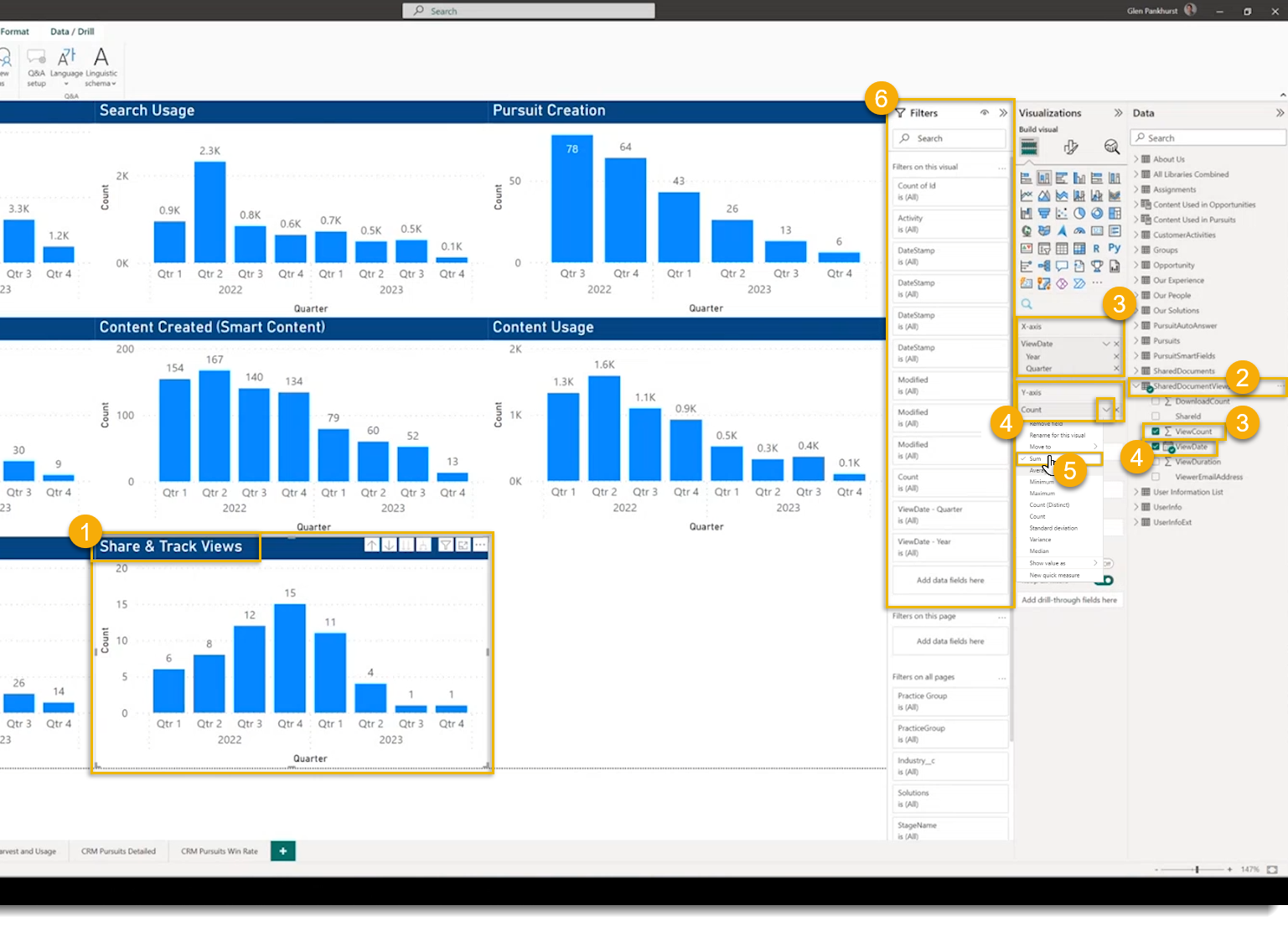Add a new page with plus button
The height and width of the screenshot is (926, 1288).
[283, 851]
